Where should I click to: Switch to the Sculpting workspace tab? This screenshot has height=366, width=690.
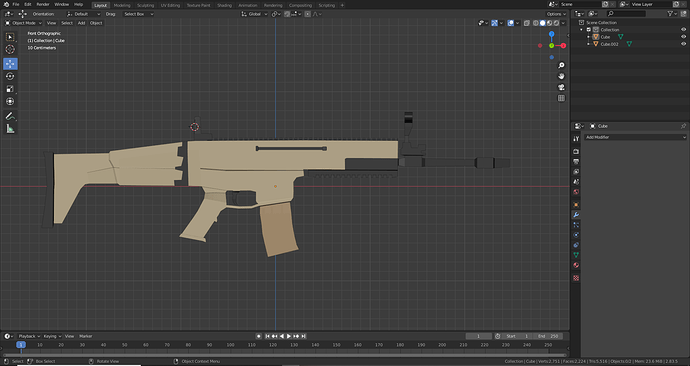click(x=146, y=5)
